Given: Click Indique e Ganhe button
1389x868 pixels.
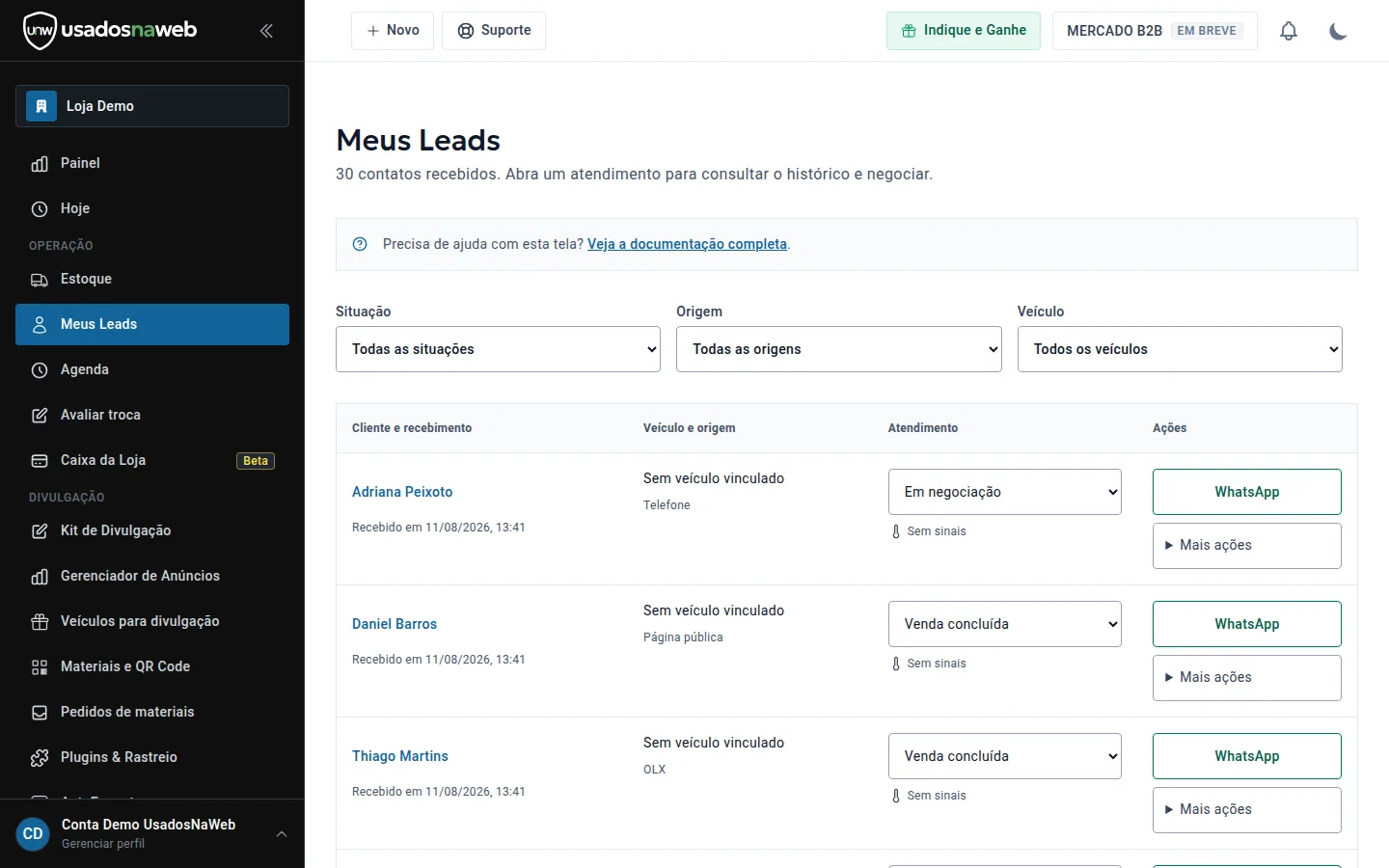Looking at the screenshot, I should click(x=964, y=31).
